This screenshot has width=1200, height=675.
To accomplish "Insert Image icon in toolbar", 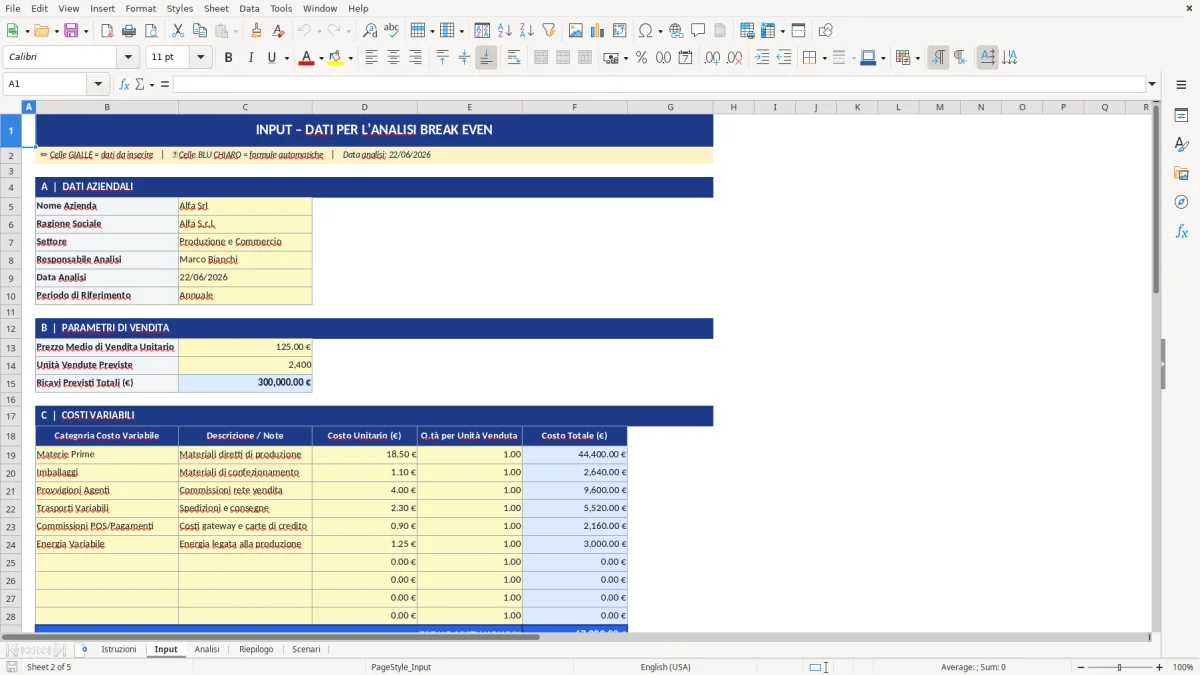I will (x=576, y=31).
